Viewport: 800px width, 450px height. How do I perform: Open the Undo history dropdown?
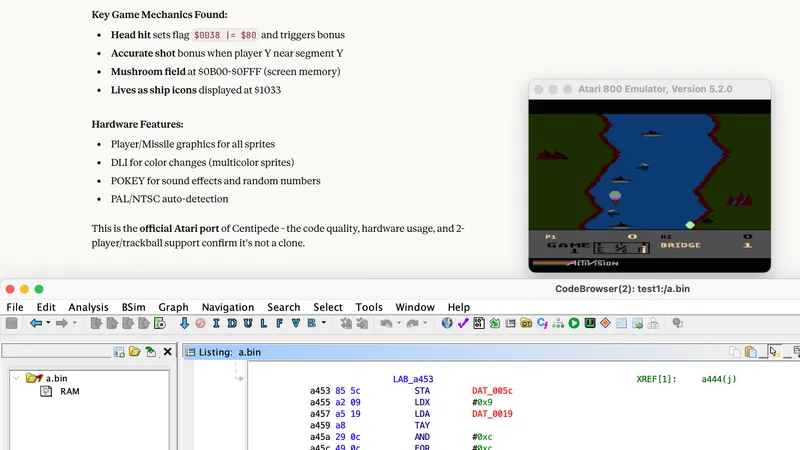pos(398,323)
